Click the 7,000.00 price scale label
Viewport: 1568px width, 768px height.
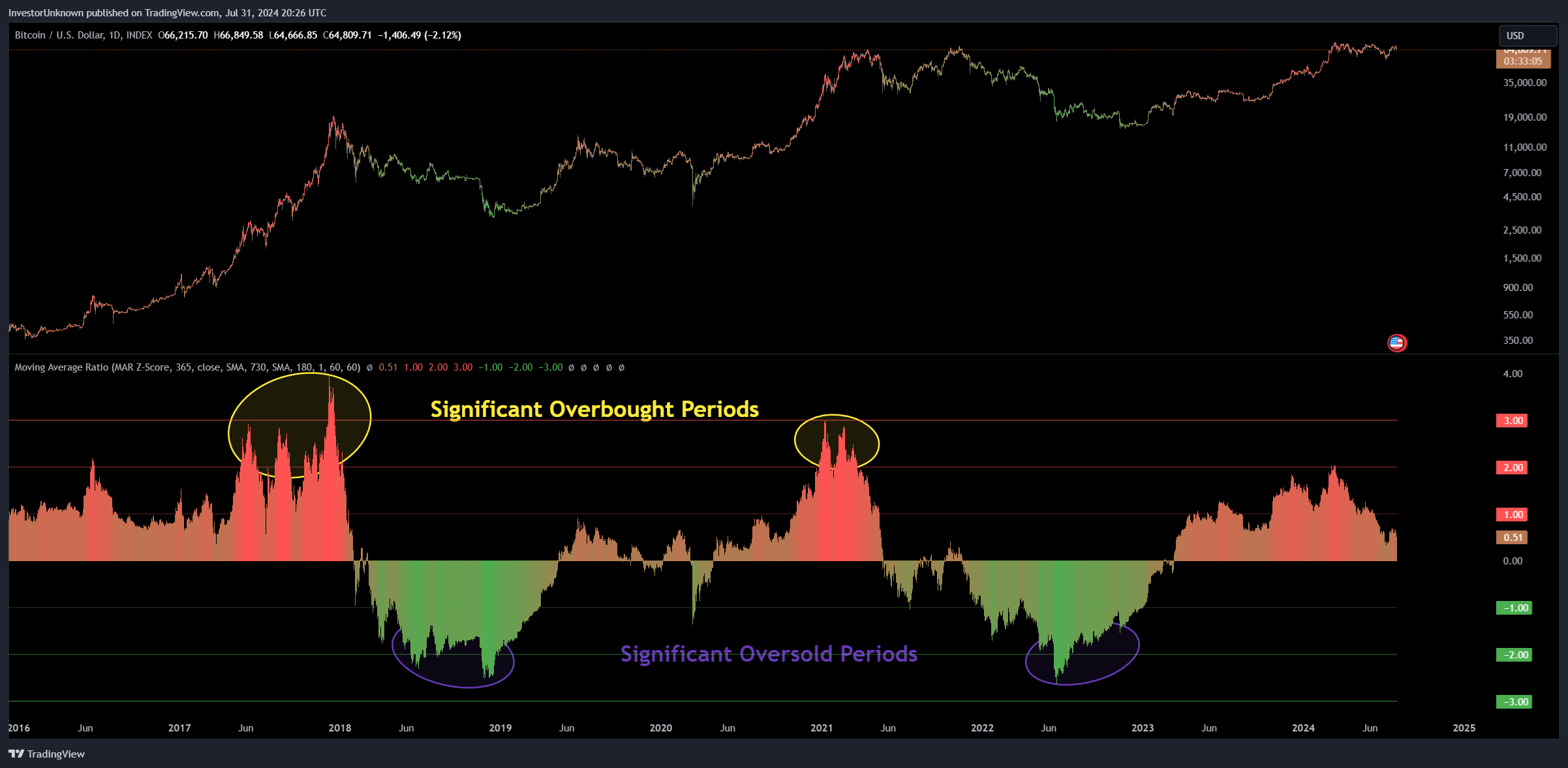(1522, 173)
